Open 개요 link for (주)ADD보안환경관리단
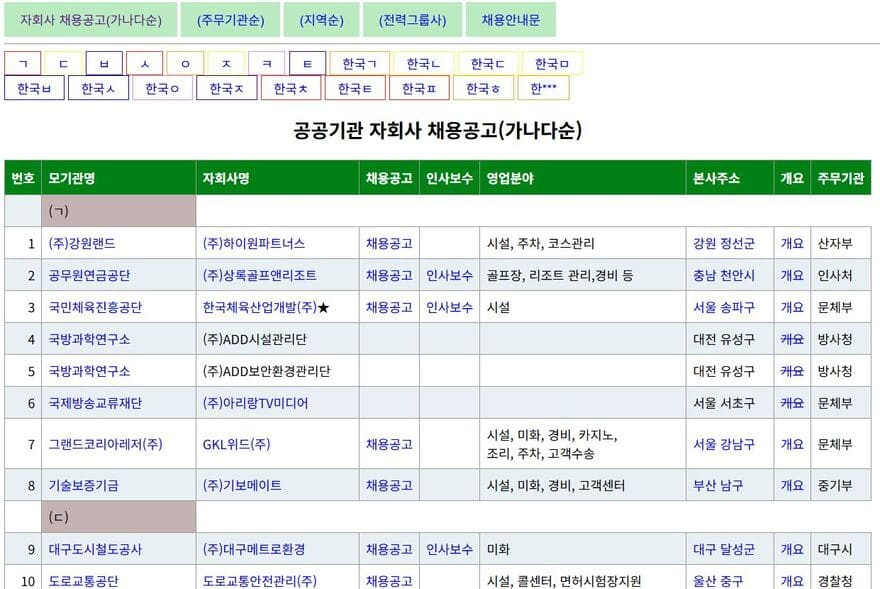The height and width of the screenshot is (589, 880). [792, 371]
